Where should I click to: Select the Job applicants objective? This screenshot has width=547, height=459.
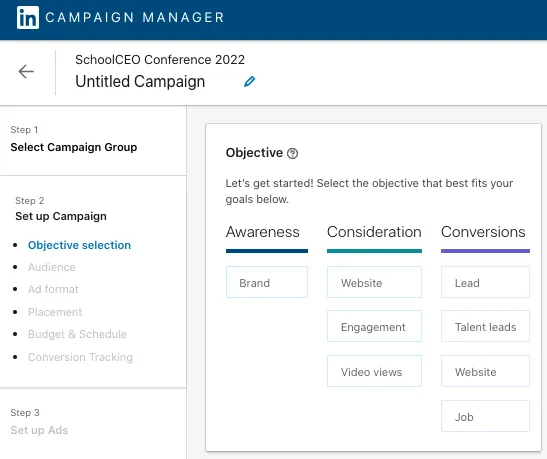click(485, 416)
